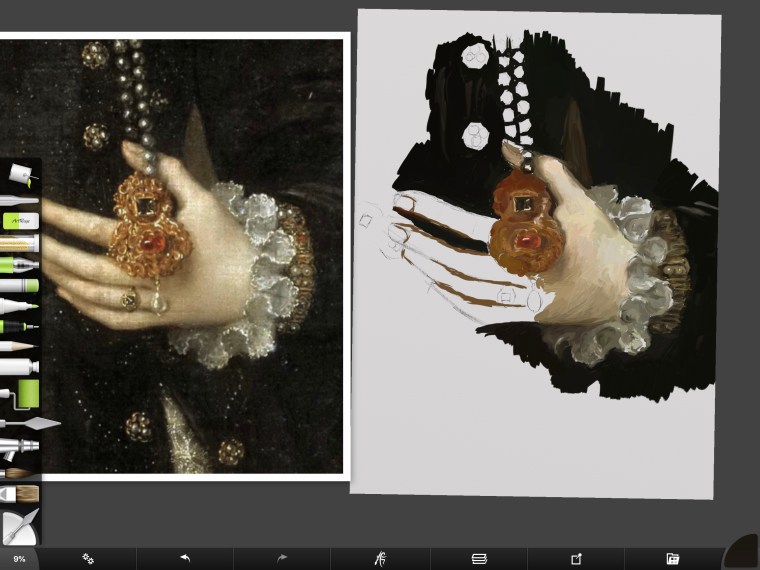This screenshot has width=760, height=570.
Task: Select the Watercolor brush tool
Action: pyautogui.click(x=17, y=473)
